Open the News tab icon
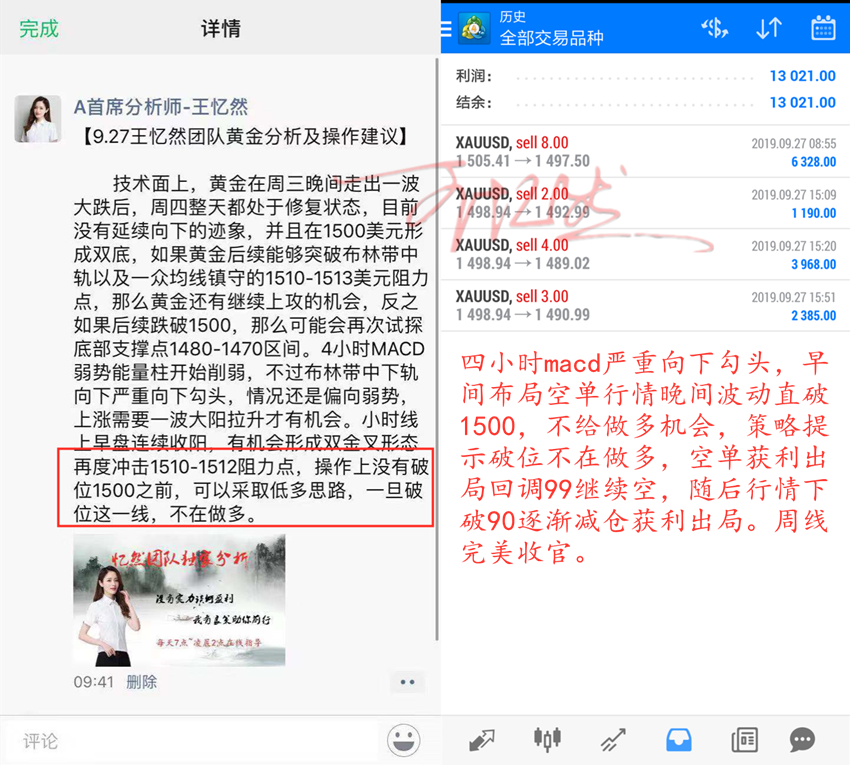The width and height of the screenshot is (850, 765). (743, 740)
